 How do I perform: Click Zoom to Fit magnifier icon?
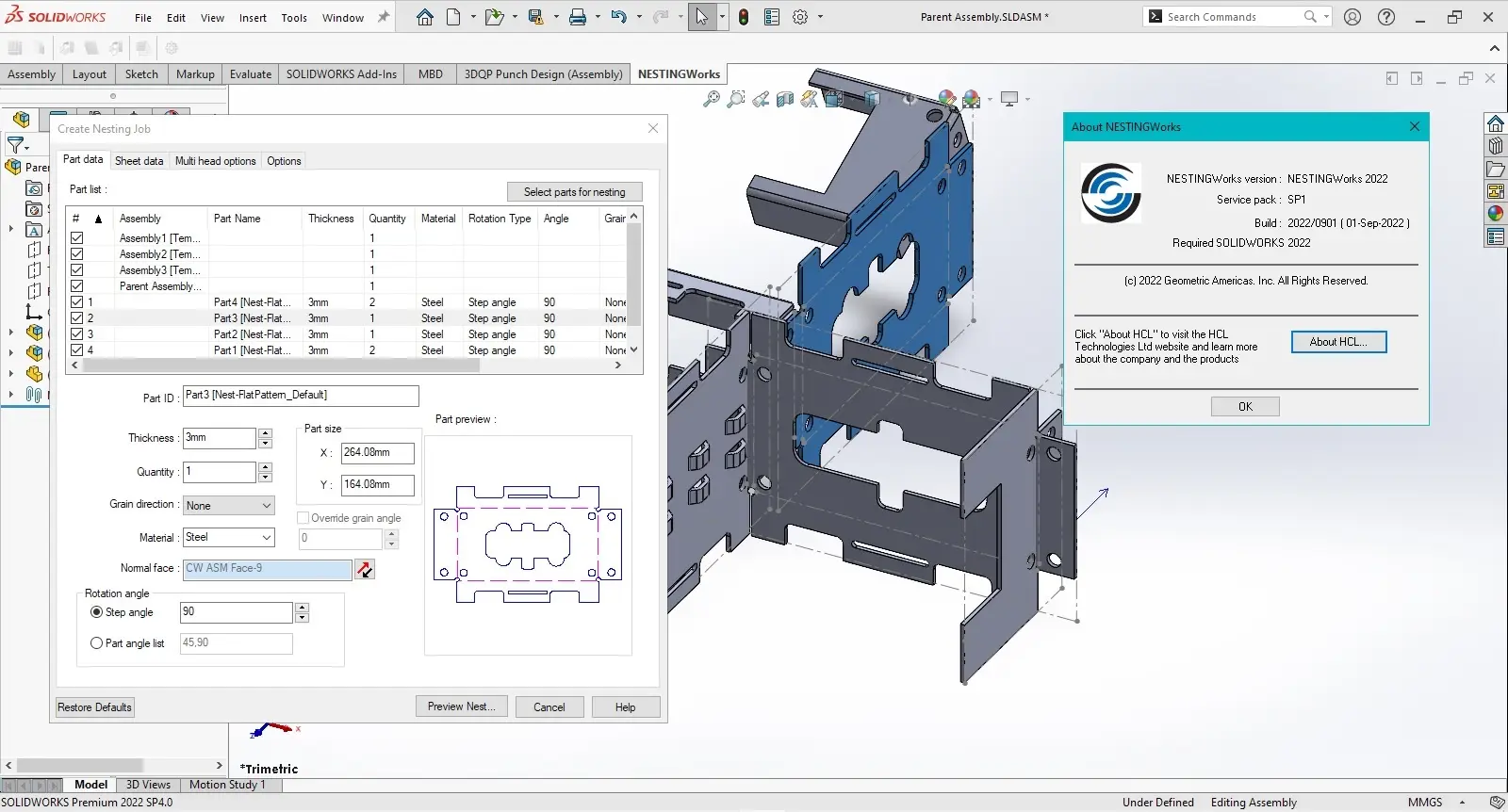(712, 99)
